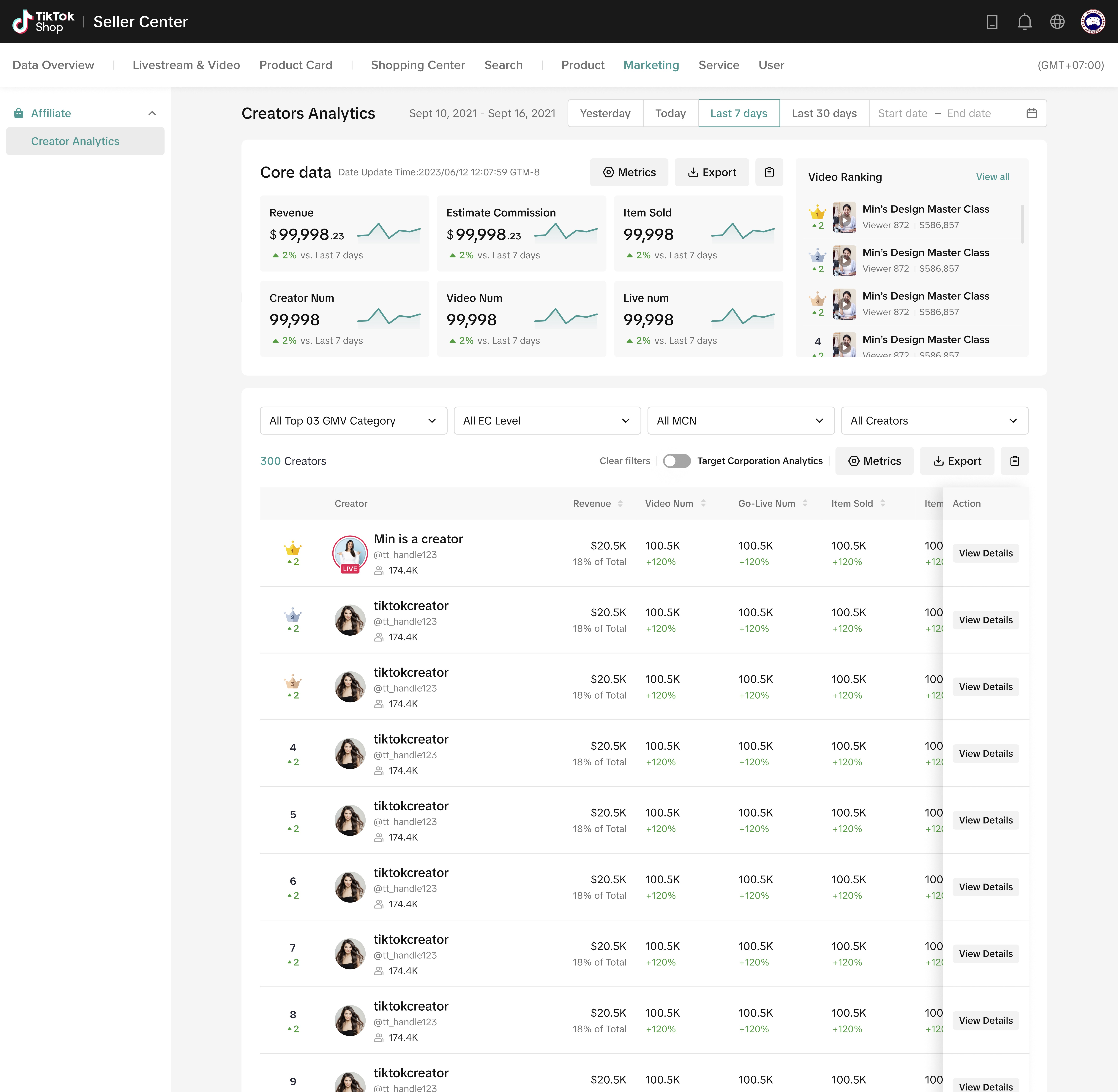
Task: Select Creator Analytics in sidebar
Action: pos(86,141)
